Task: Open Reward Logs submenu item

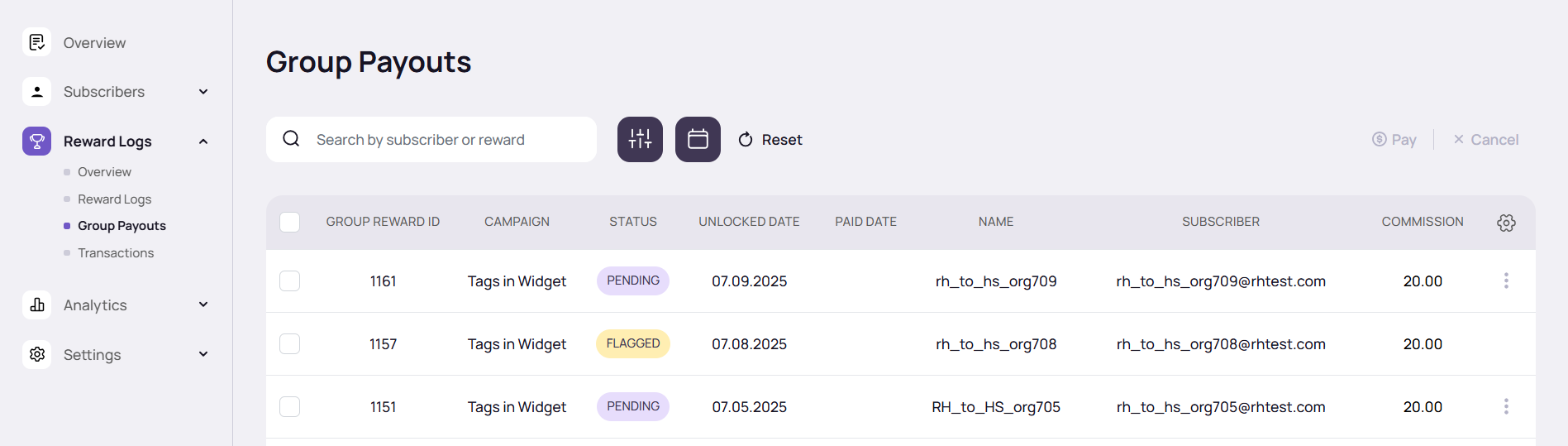Action: (x=114, y=199)
